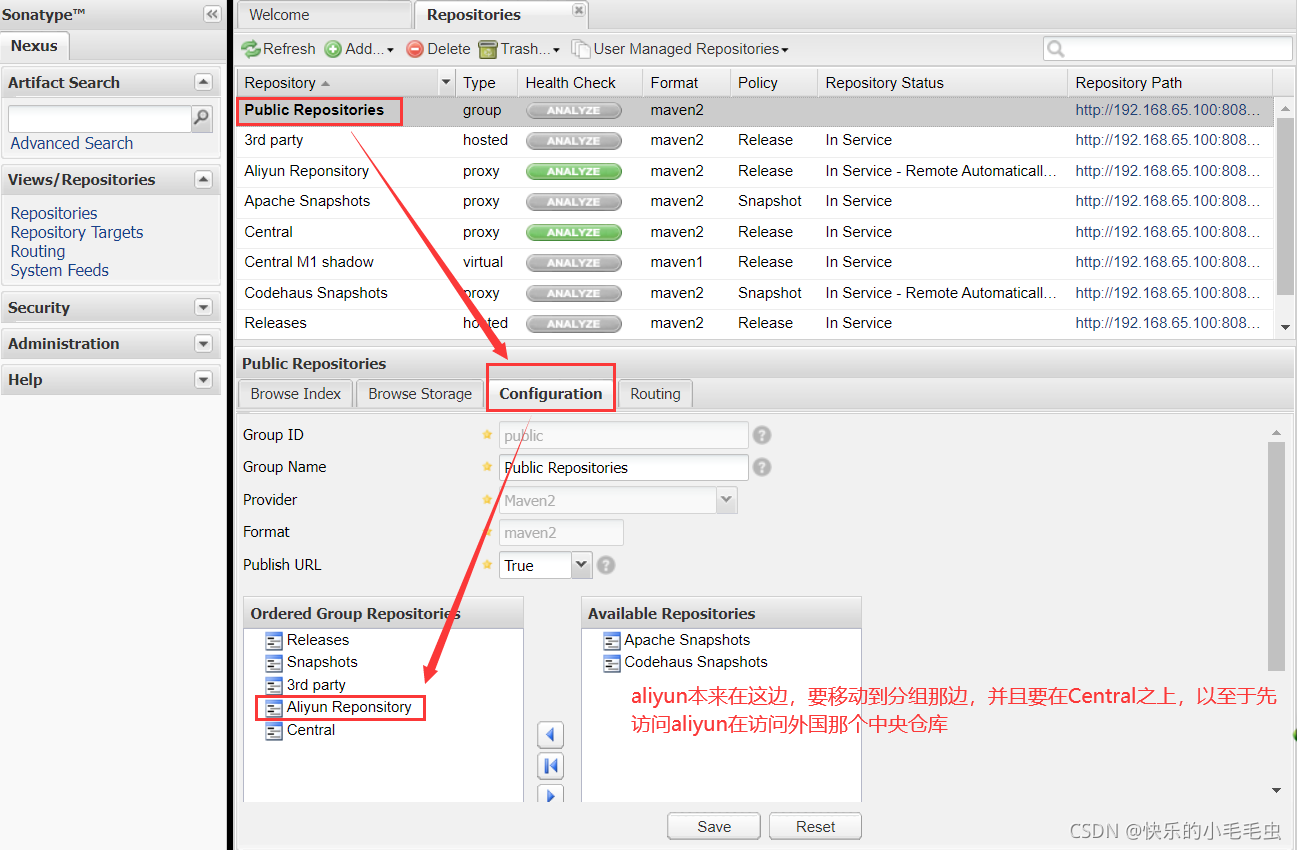
Task: Expand the Security panel
Action: tap(203, 308)
